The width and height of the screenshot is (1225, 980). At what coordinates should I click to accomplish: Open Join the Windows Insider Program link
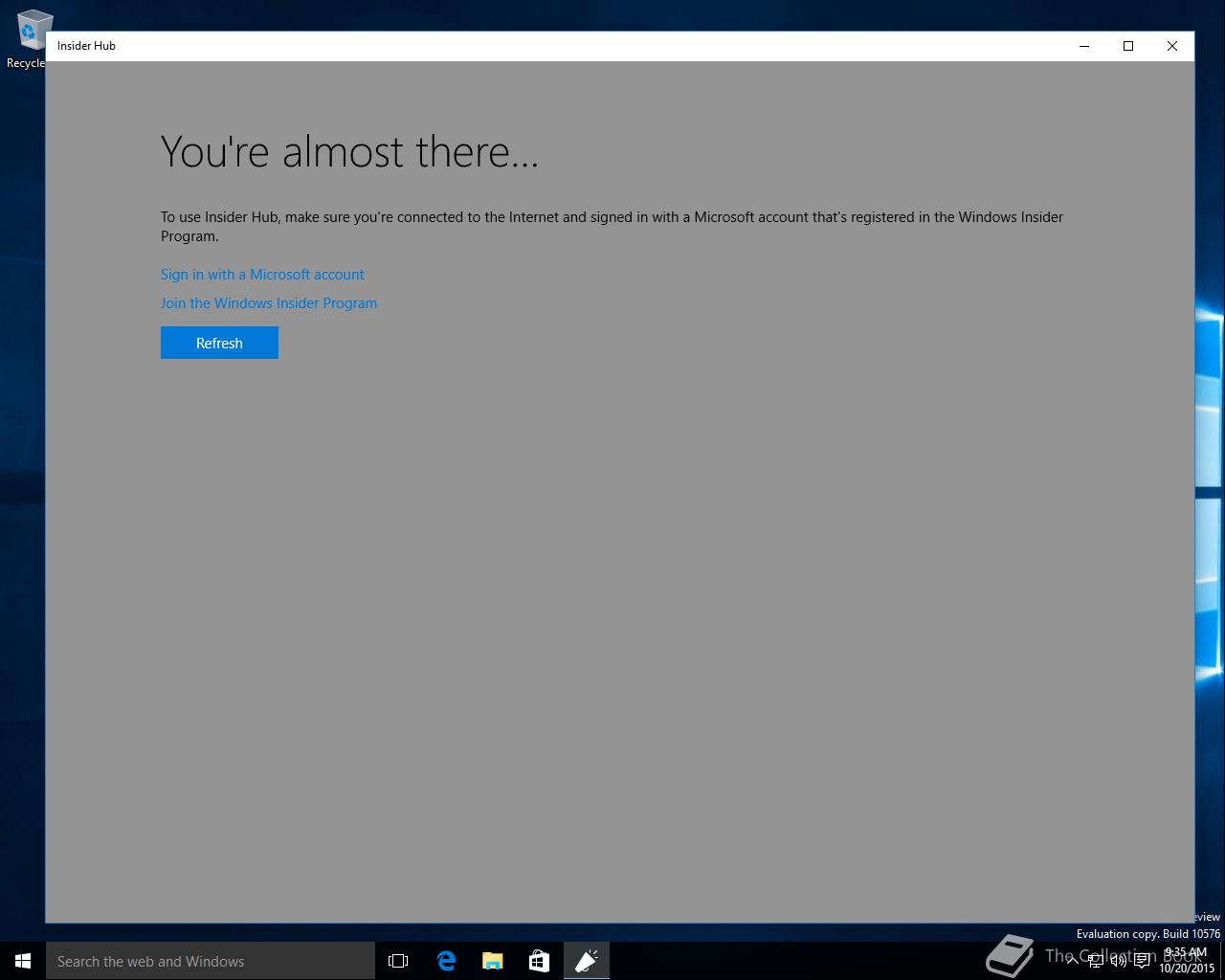pyautogui.click(x=269, y=303)
